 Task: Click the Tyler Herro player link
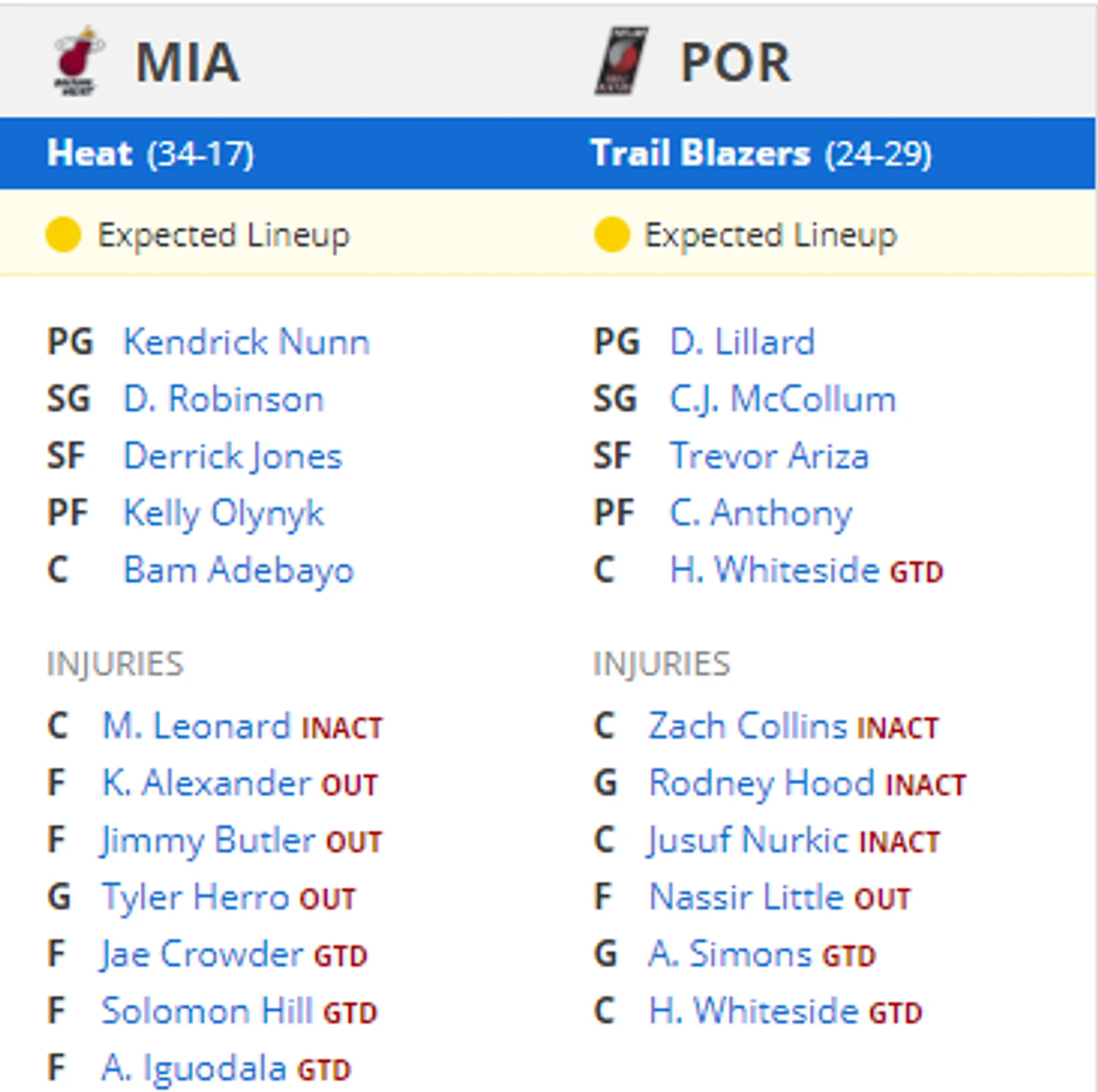196,897
